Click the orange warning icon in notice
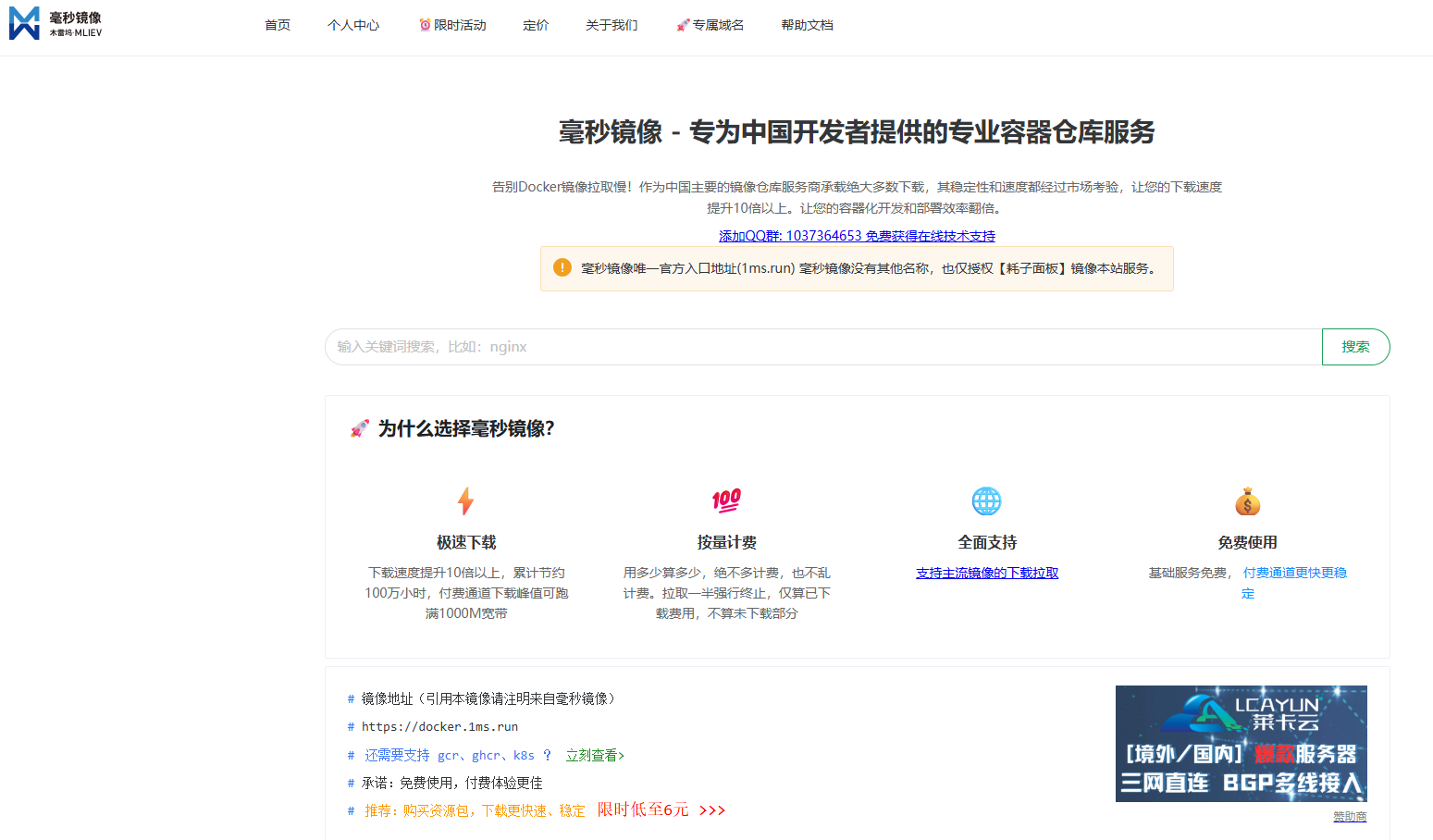 point(562,267)
